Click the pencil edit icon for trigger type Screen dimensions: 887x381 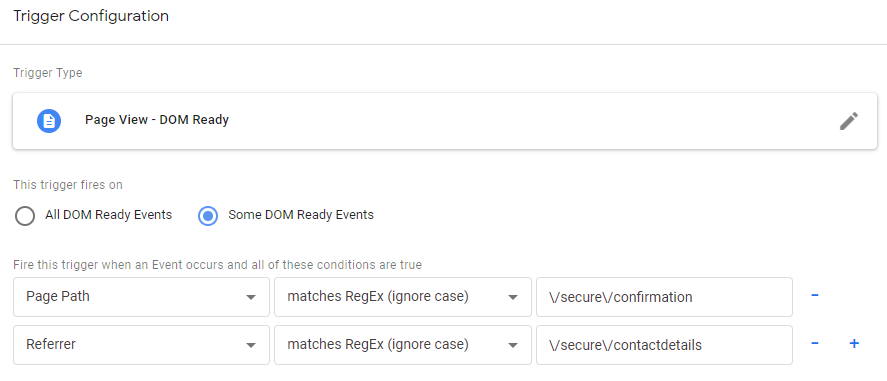(x=849, y=121)
